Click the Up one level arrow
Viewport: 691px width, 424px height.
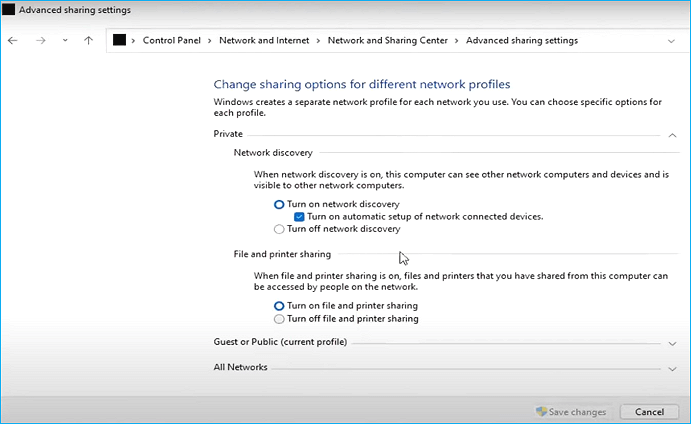pyautogui.click(x=88, y=41)
